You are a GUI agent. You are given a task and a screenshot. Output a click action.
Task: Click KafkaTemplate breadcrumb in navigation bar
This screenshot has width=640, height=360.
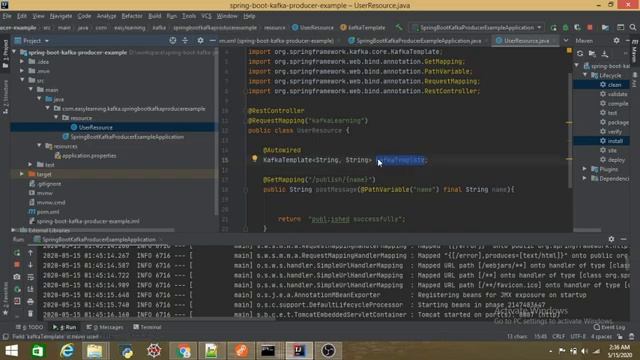362,27
